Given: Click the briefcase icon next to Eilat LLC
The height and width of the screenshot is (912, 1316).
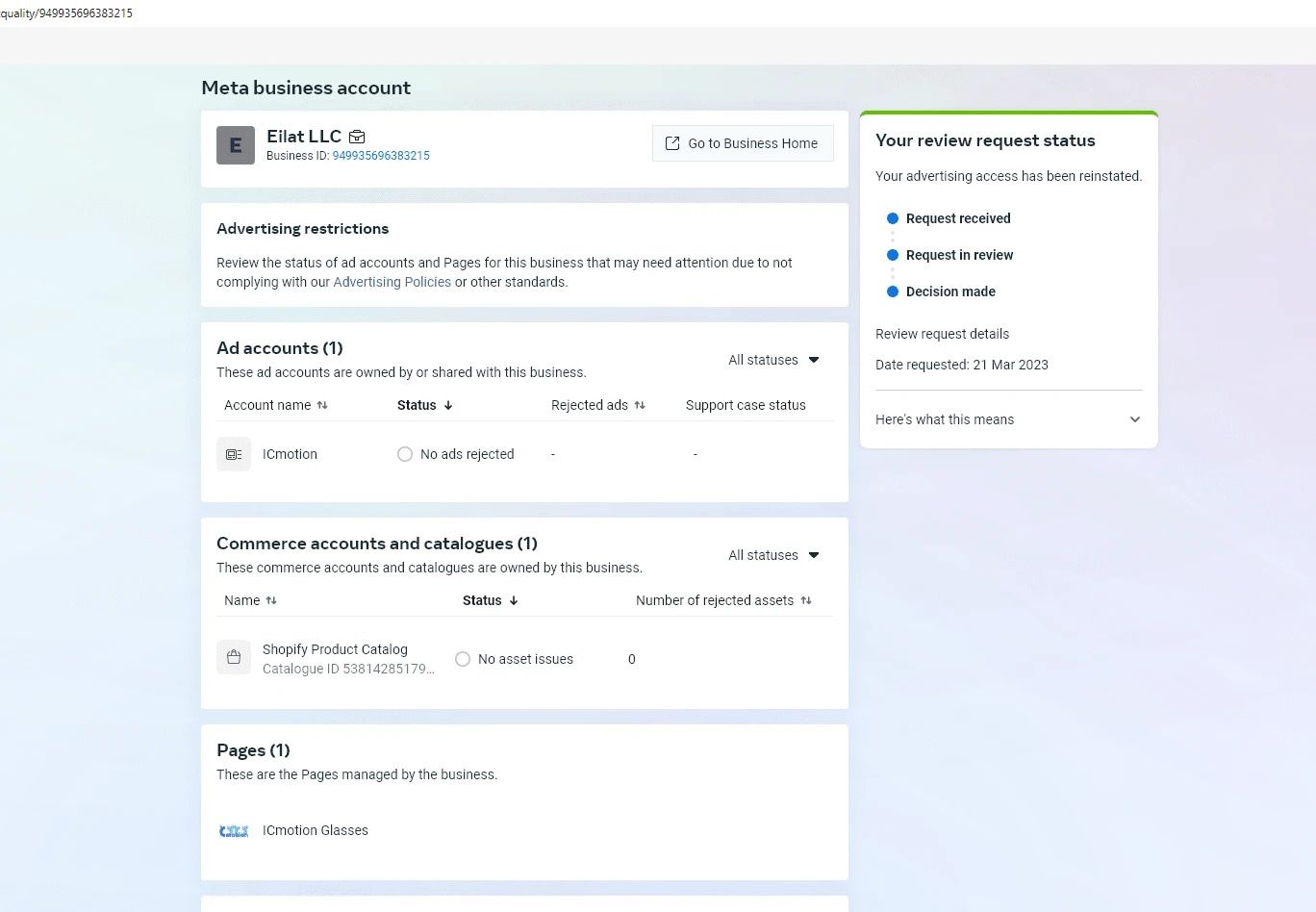Looking at the screenshot, I should click(x=357, y=137).
